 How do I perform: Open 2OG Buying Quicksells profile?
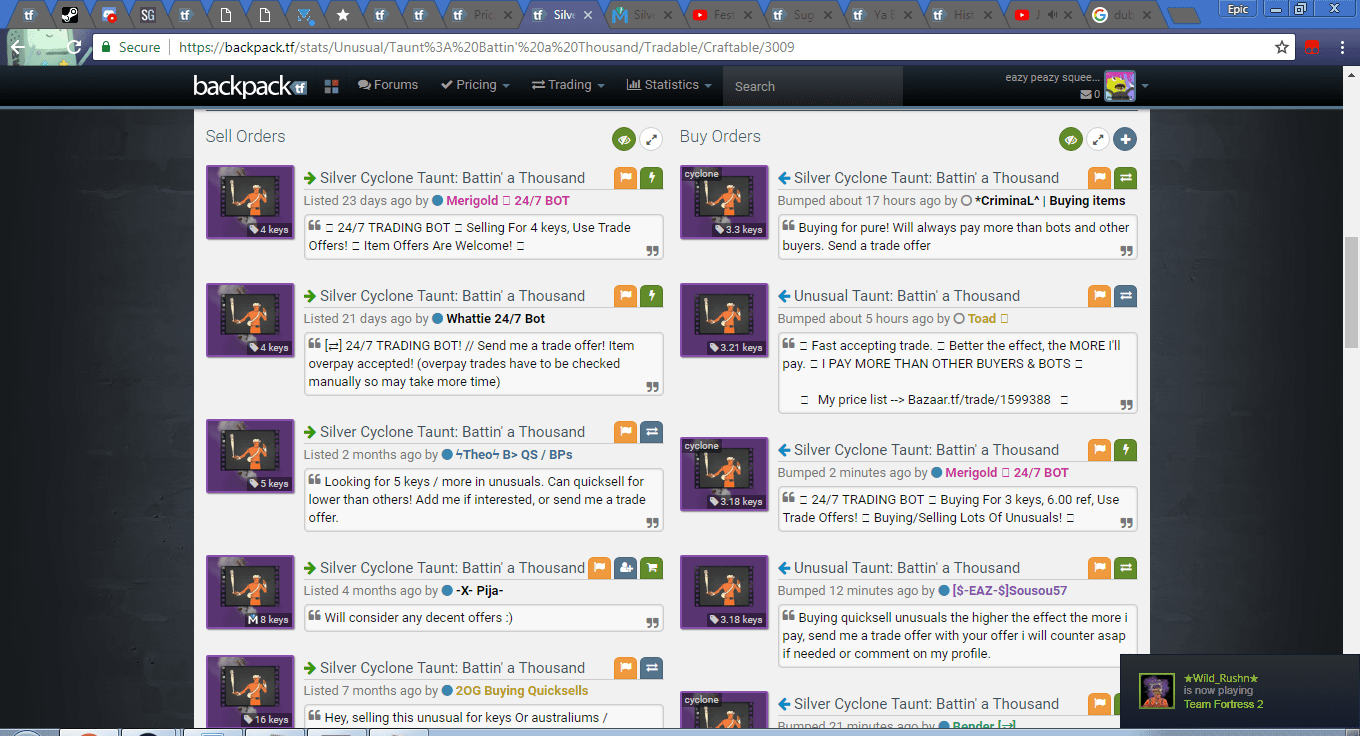521,691
